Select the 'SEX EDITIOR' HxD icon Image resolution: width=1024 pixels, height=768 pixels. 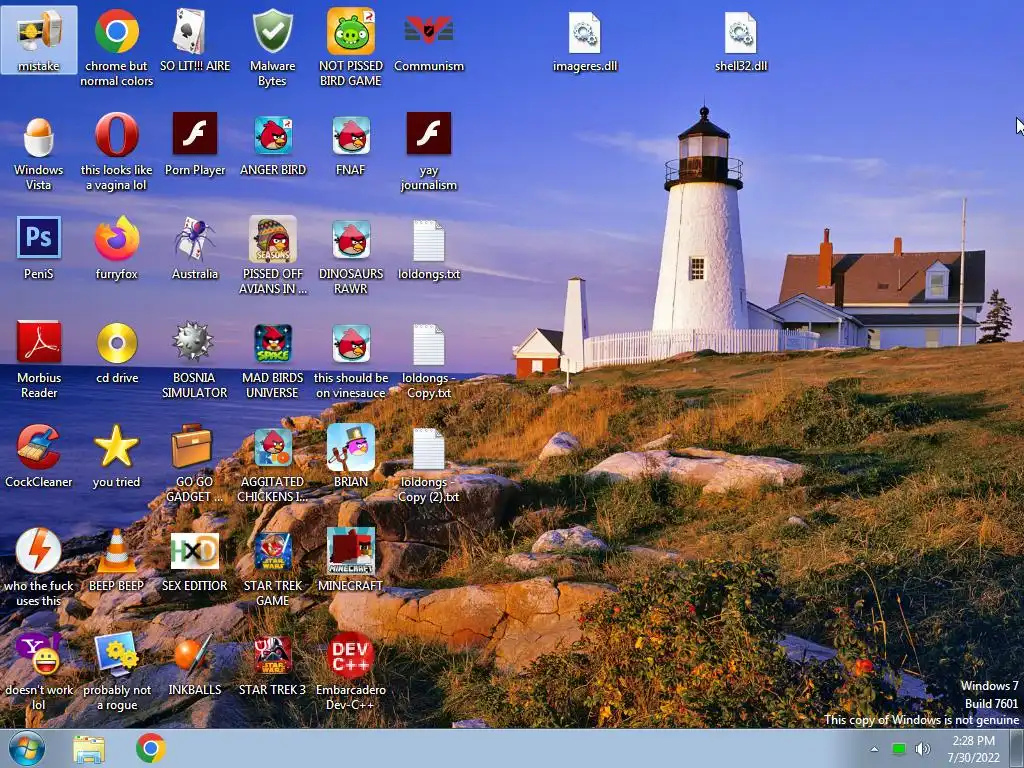195,560
